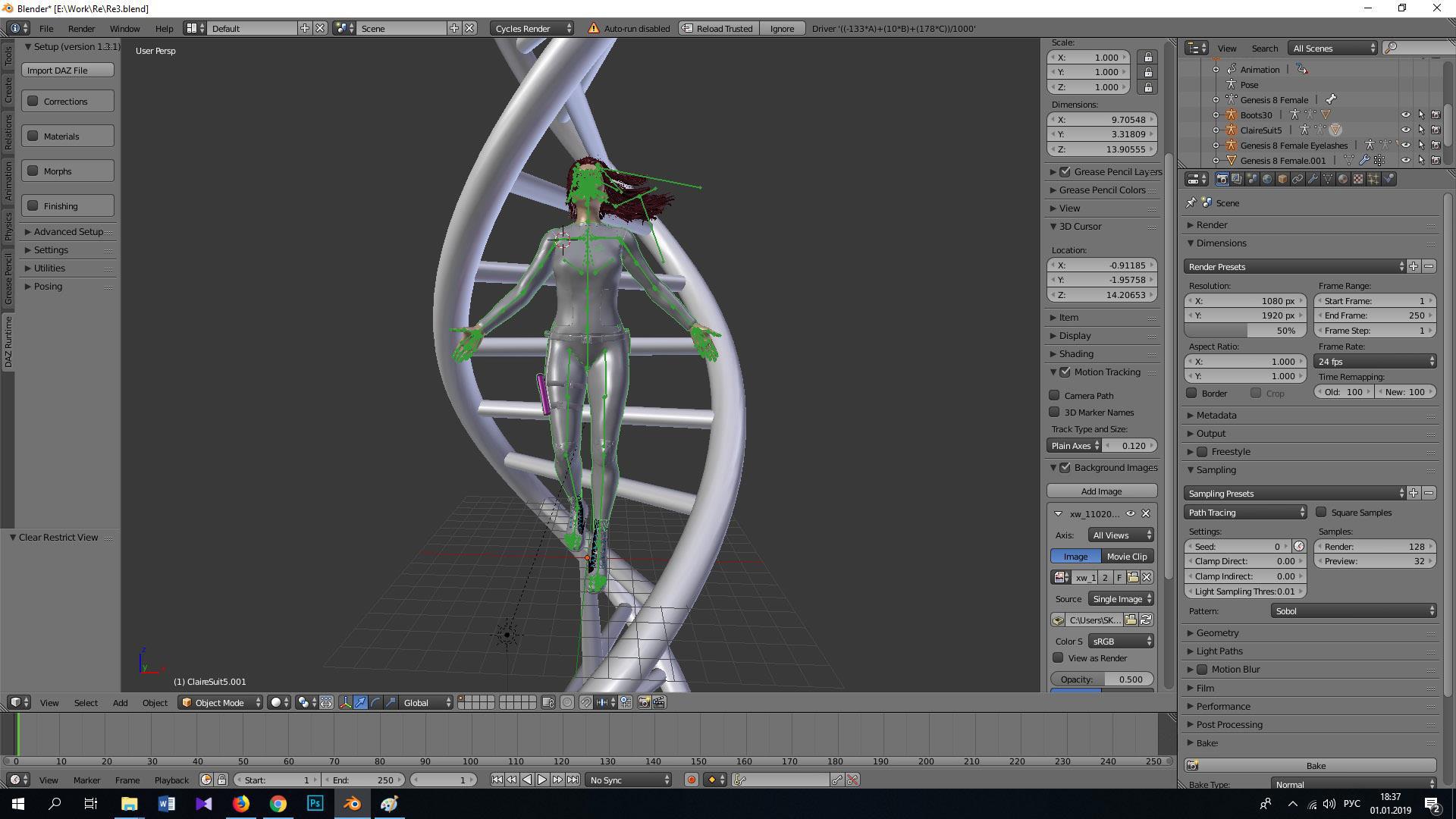Open the DAZ Runtime side tab
Image resolution: width=1456 pixels, height=819 pixels.
(x=8, y=341)
